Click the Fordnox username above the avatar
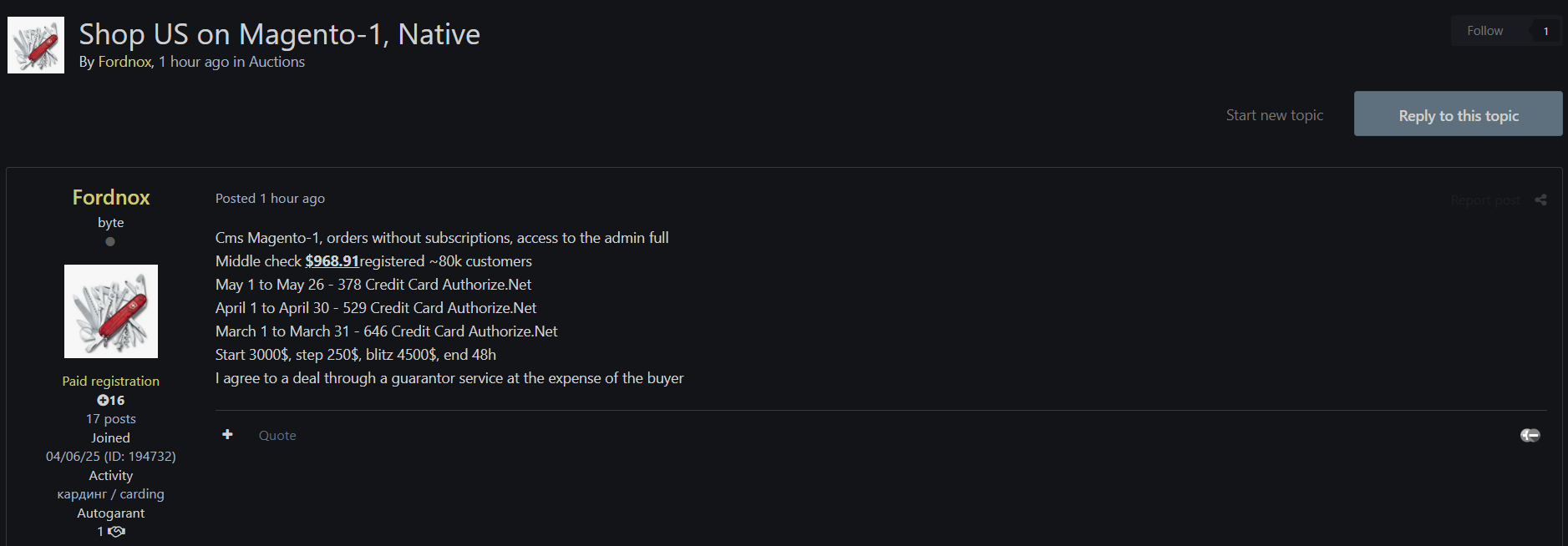This screenshot has height=546, width=1568. (x=111, y=197)
